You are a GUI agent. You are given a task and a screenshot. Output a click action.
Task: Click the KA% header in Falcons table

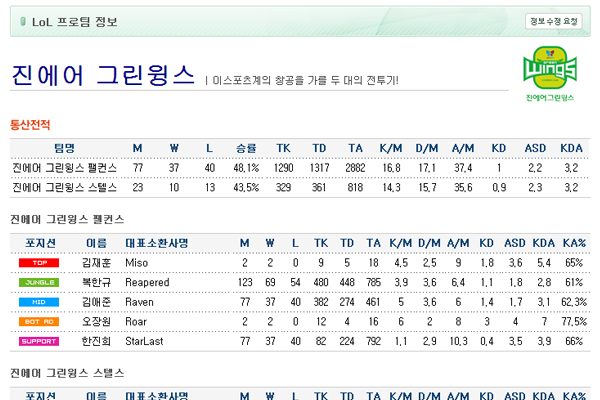coord(574,243)
